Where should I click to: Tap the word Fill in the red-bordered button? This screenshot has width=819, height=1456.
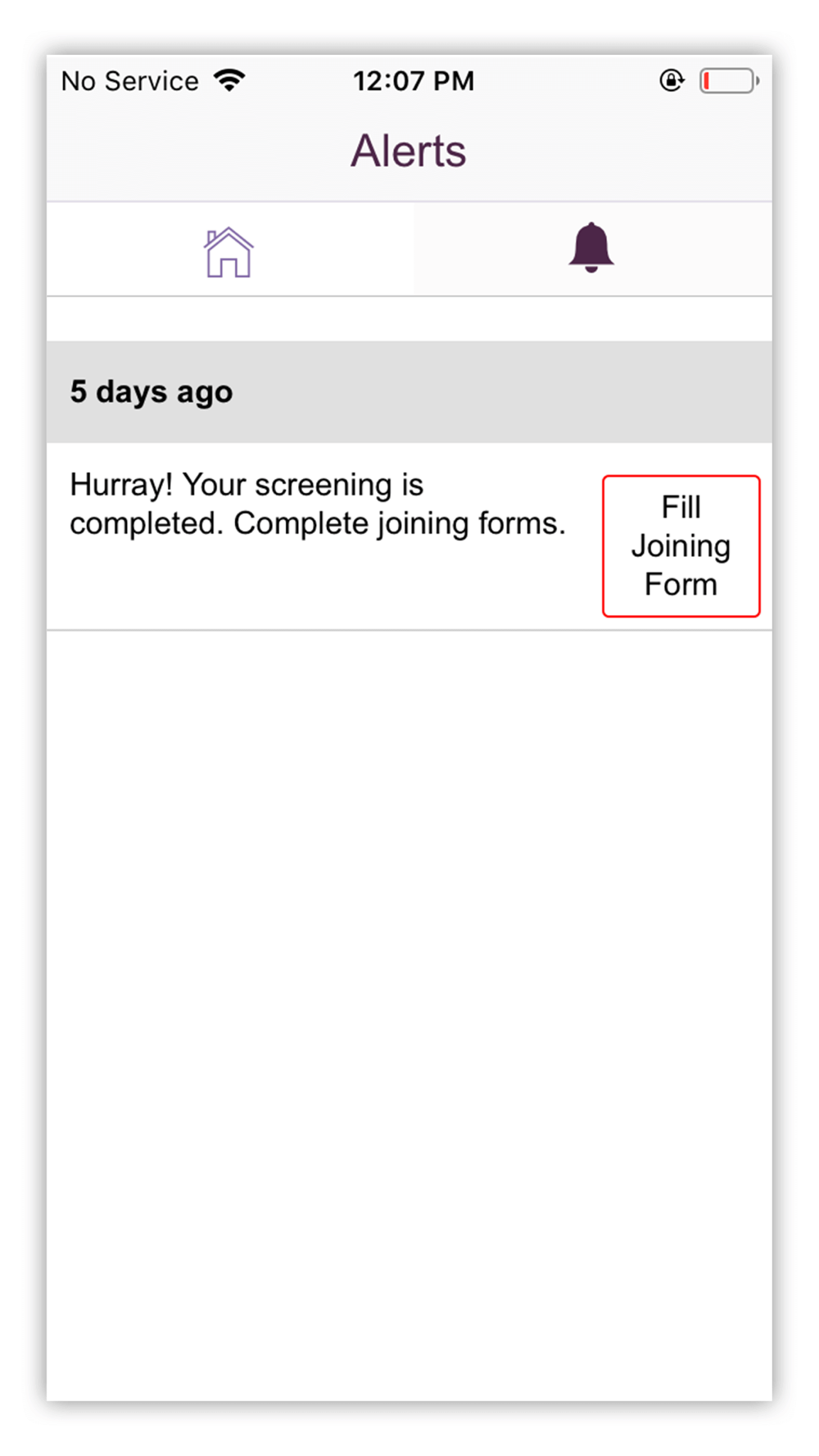click(x=681, y=507)
